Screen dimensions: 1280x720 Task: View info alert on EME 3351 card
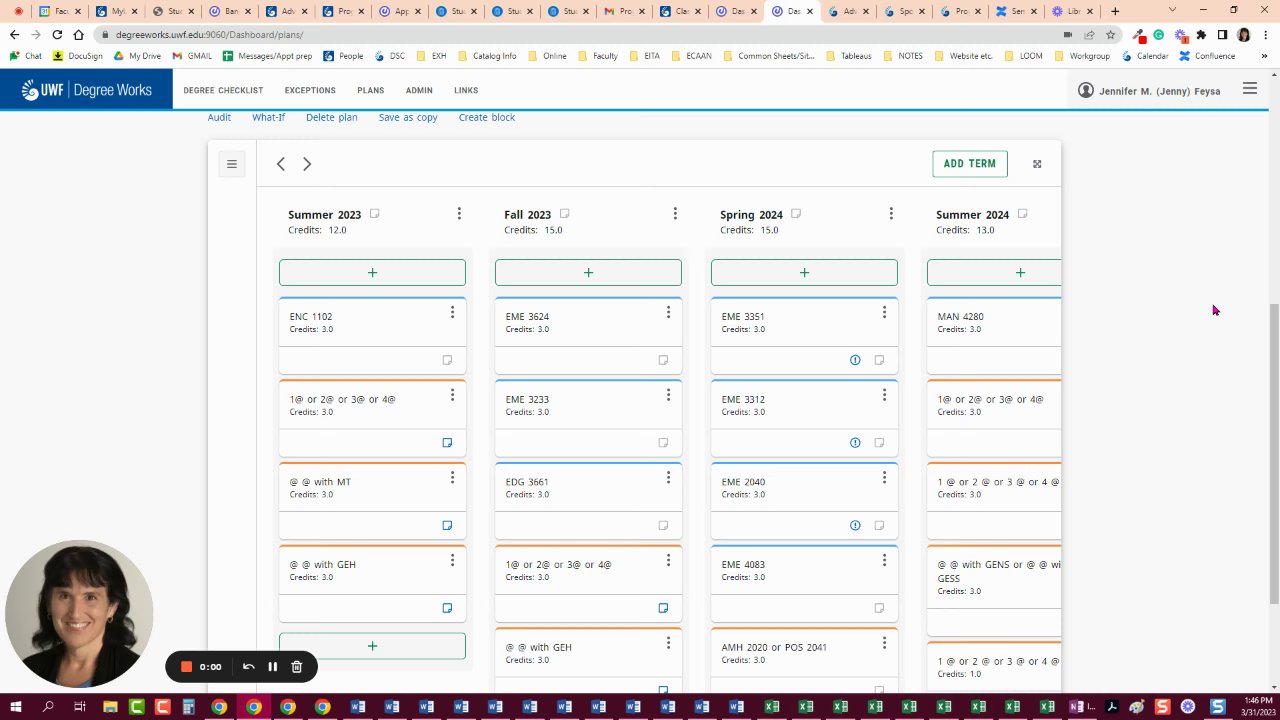(x=855, y=360)
